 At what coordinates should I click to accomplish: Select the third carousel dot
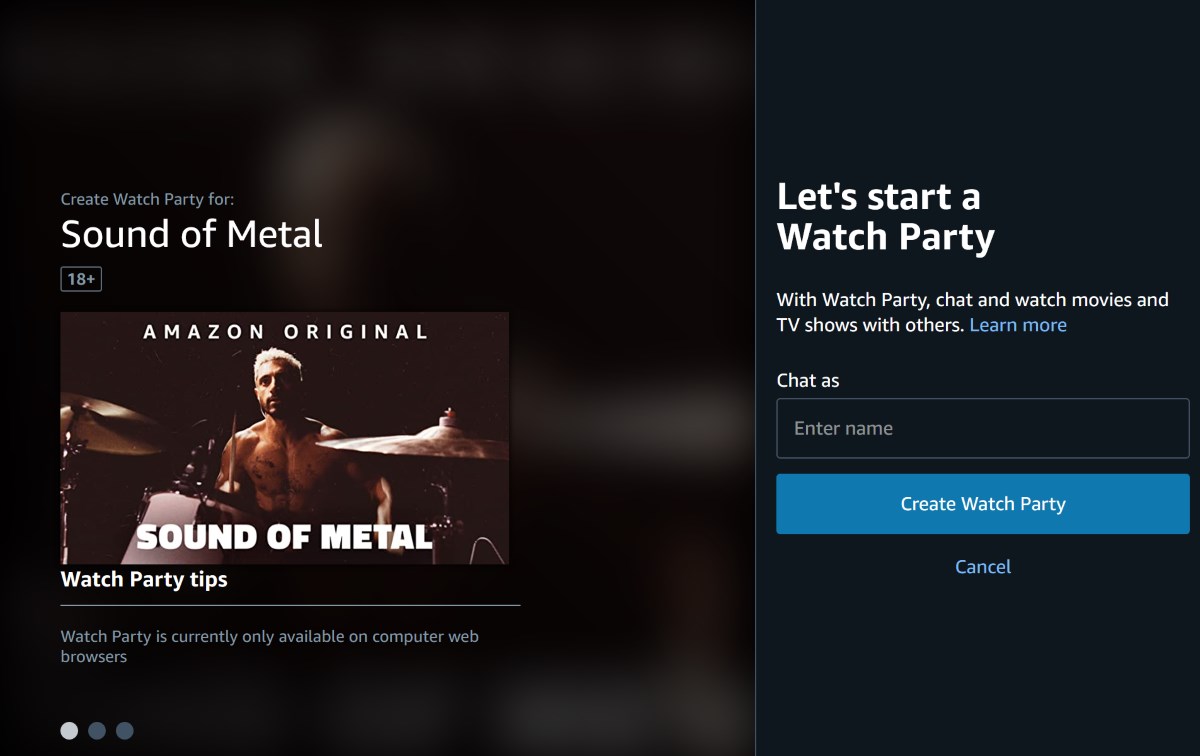(x=124, y=731)
